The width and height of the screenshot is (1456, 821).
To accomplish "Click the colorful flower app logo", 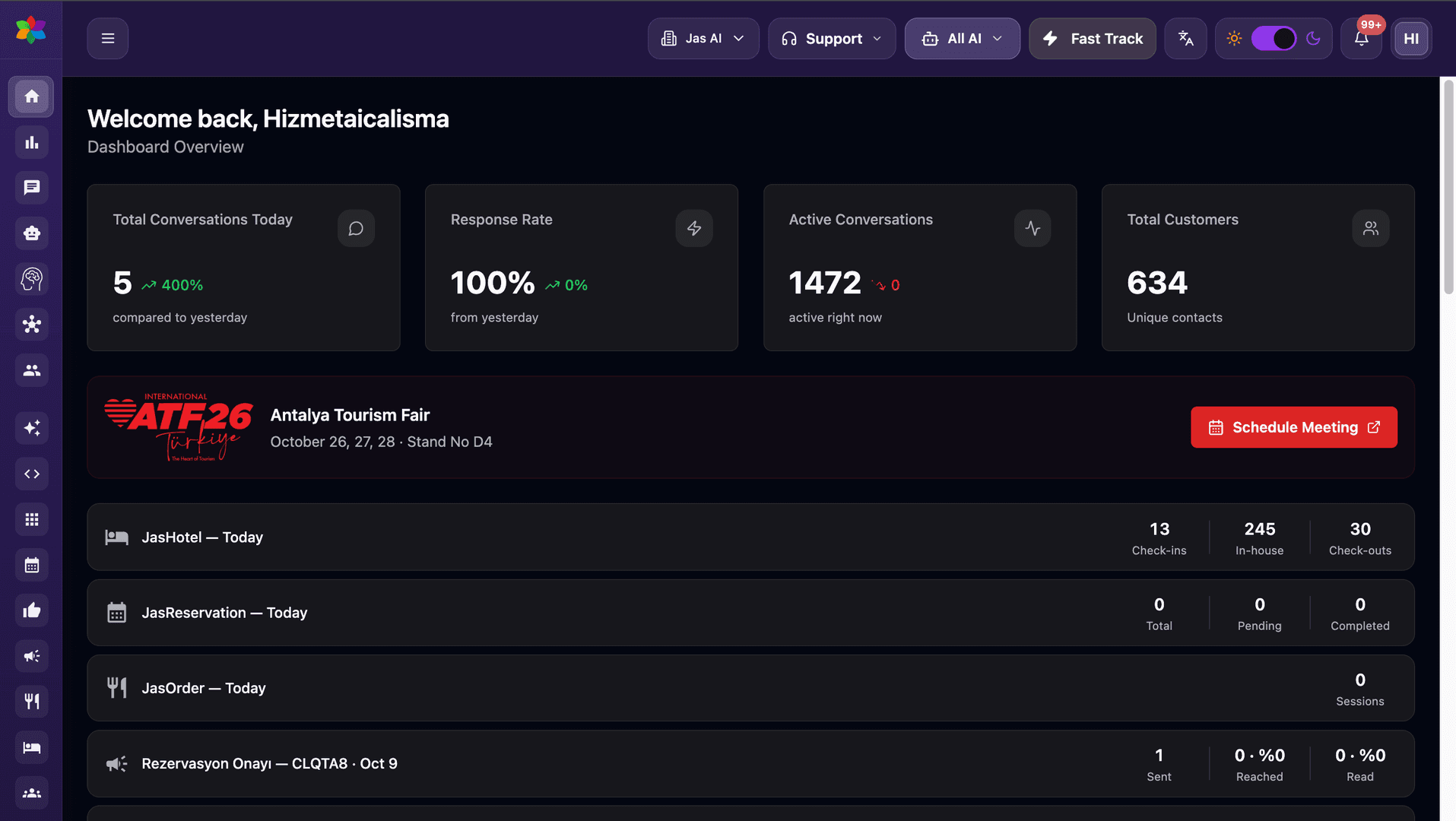I will (31, 30).
